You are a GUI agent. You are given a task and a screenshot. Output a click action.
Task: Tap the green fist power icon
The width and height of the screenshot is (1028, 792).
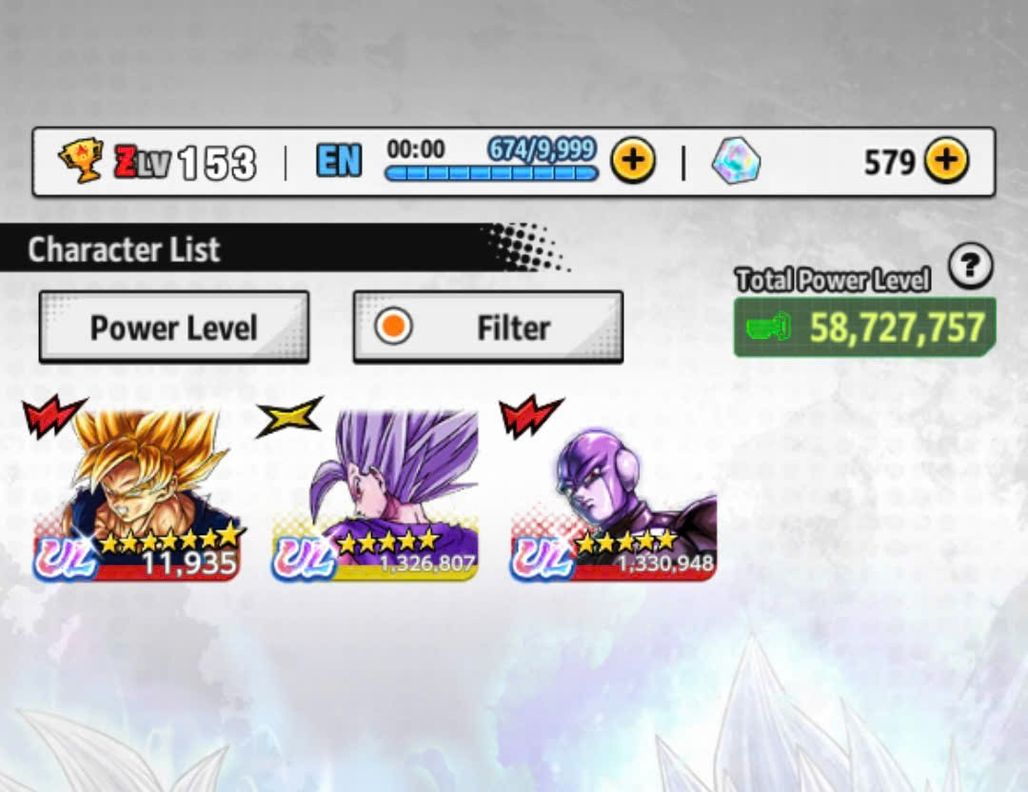768,327
